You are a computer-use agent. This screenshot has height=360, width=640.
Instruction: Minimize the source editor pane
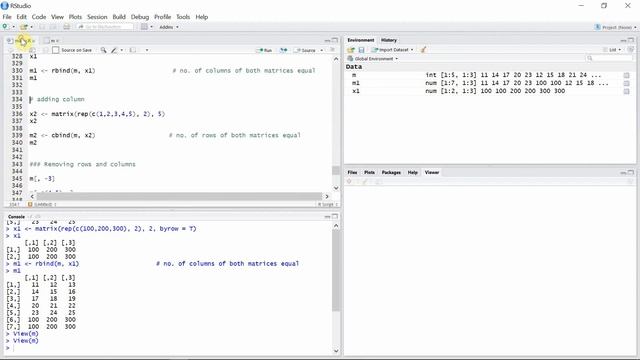tap(327, 40)
